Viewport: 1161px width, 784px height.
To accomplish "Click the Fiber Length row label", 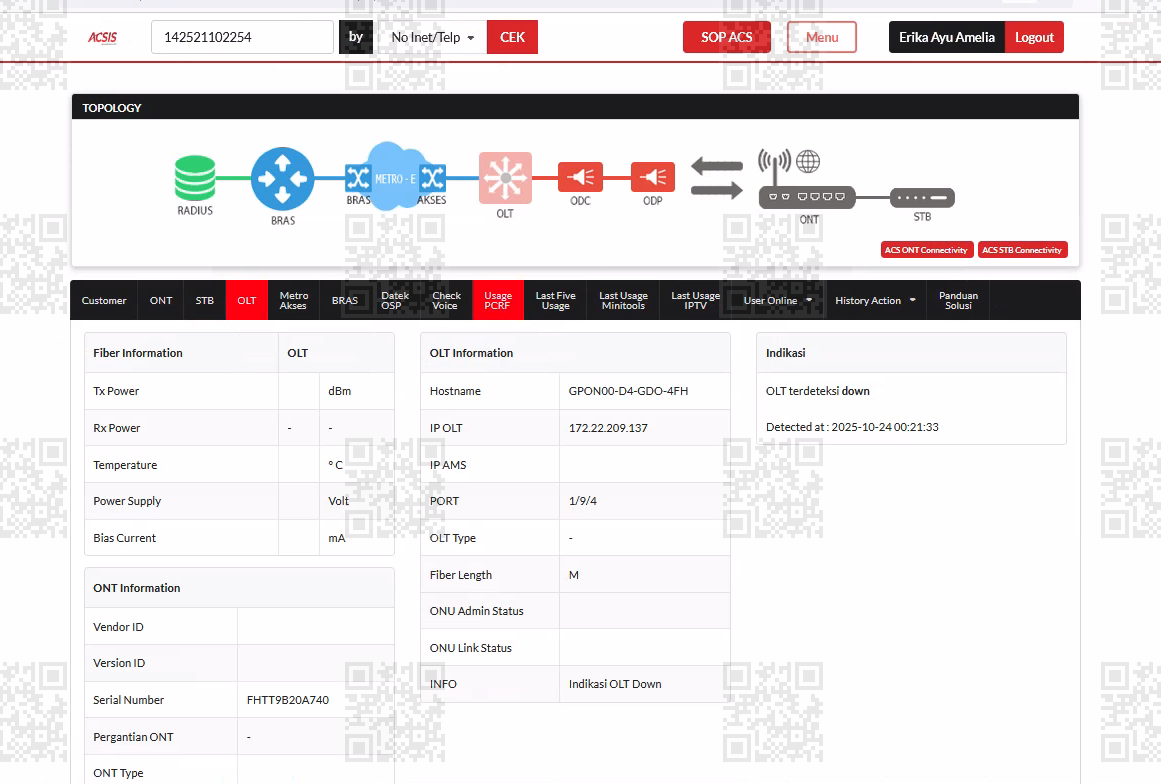I will tap(461, 574).
